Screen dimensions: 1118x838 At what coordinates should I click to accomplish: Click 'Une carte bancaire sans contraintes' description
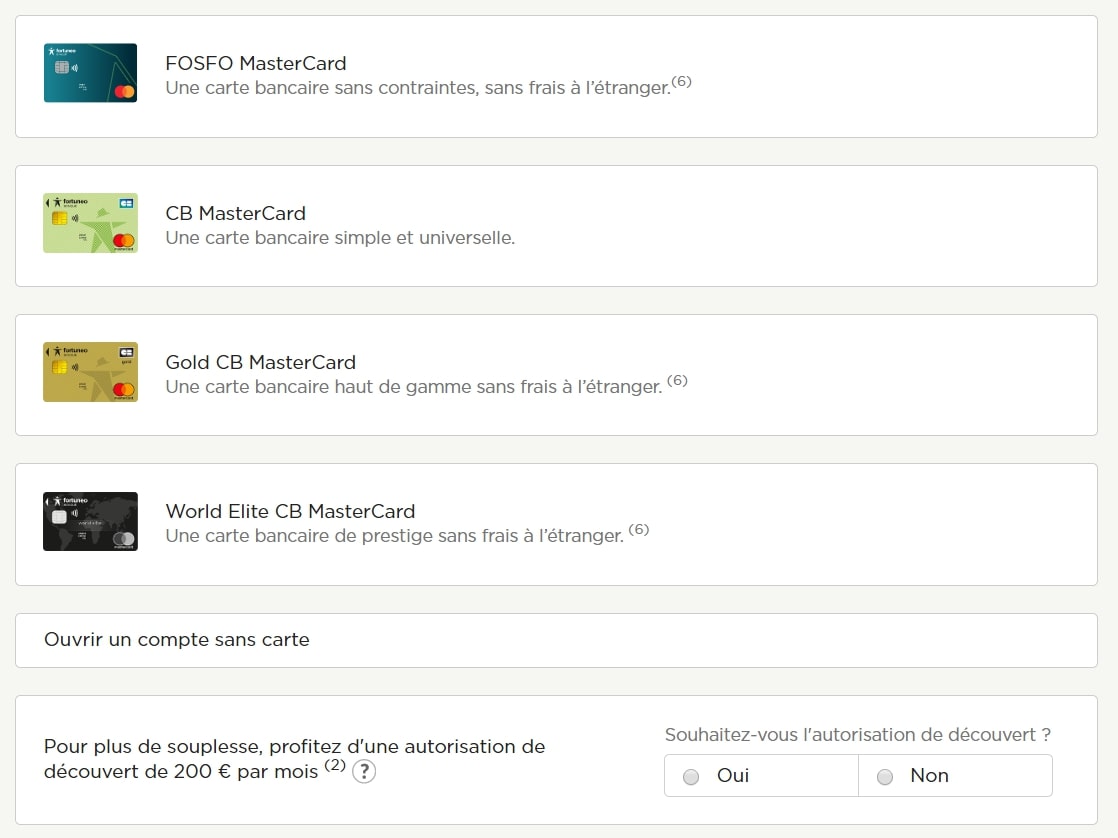pyautogui.click(x=419, y=88)
